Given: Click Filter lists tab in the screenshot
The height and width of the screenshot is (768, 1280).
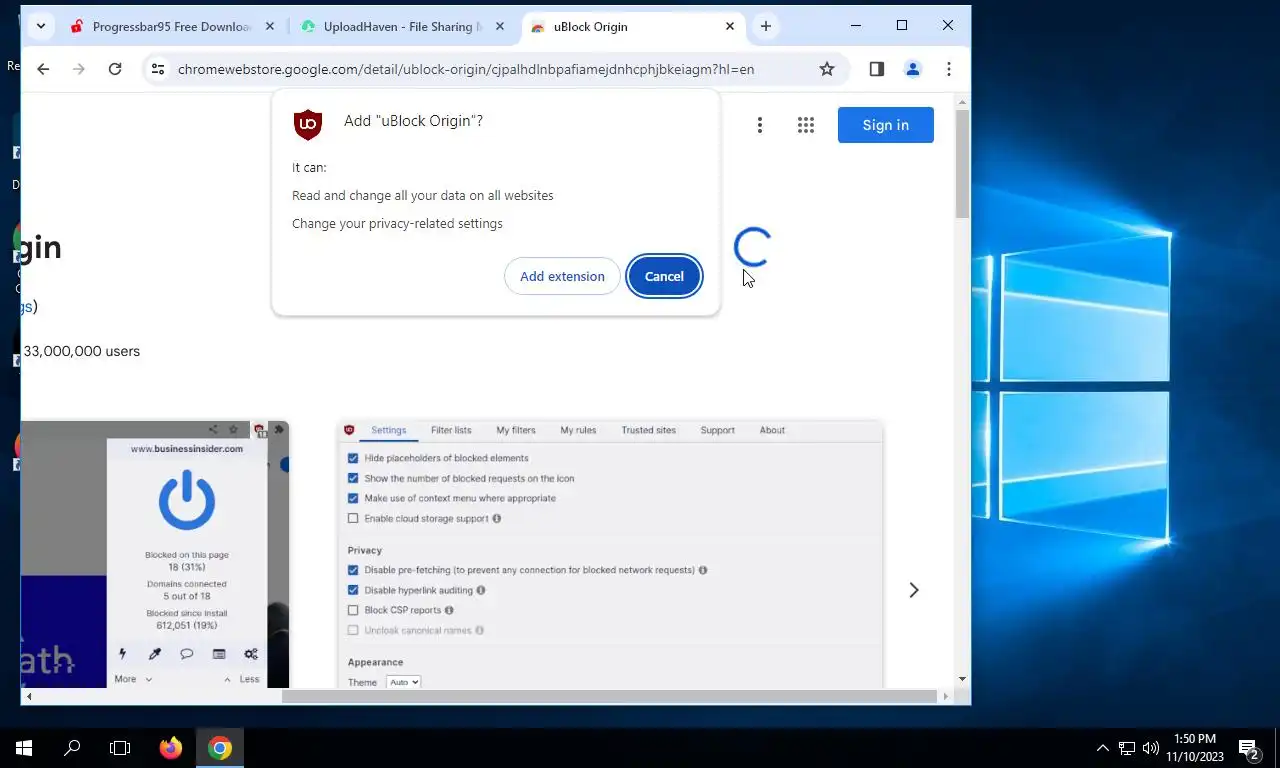Looking at the screenshot, I should coord(451,430).
